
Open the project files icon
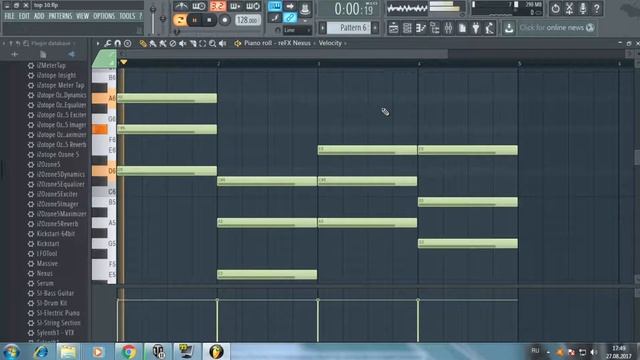tap(462, 28)
